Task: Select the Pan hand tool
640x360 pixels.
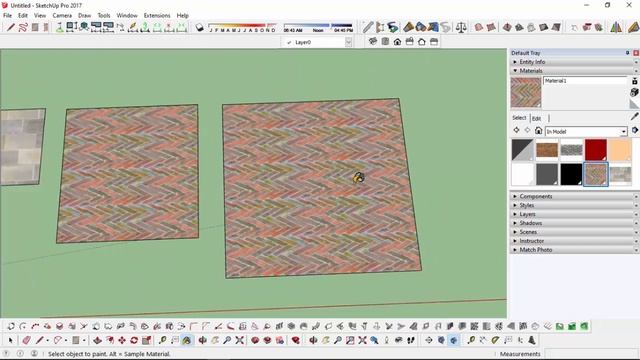Action: (215, 340)
